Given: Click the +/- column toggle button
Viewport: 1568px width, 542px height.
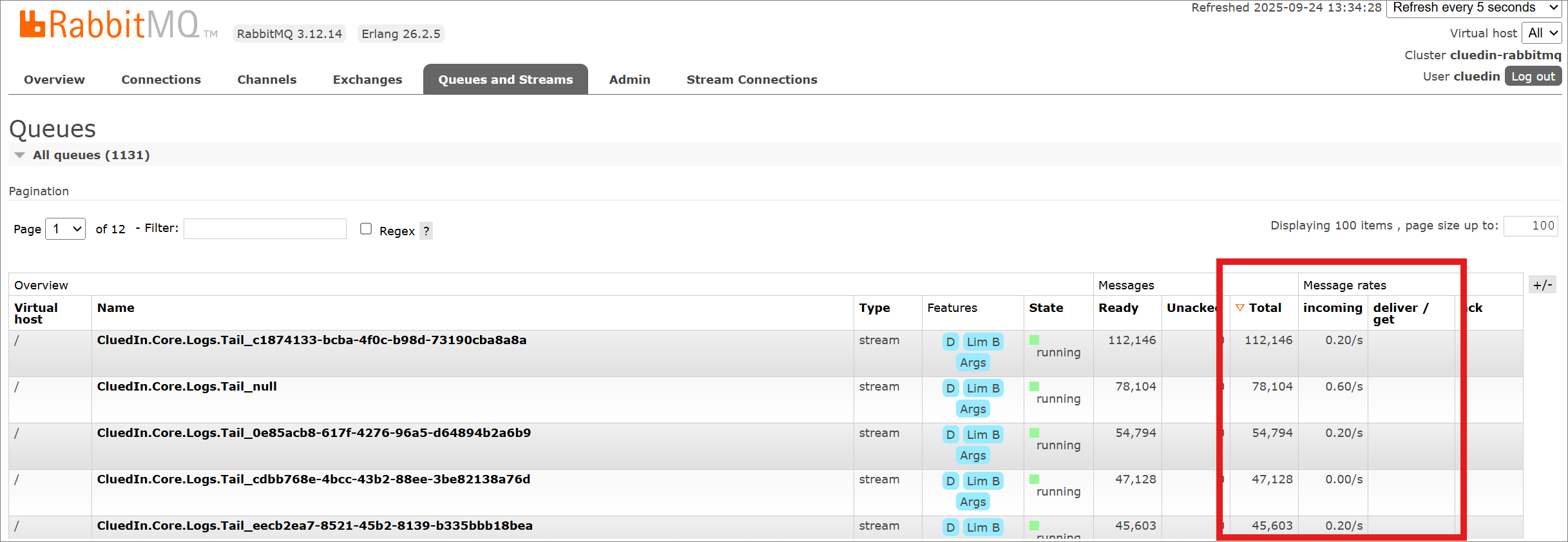Looking at the screenshot, I should [x=1542, y=285].
